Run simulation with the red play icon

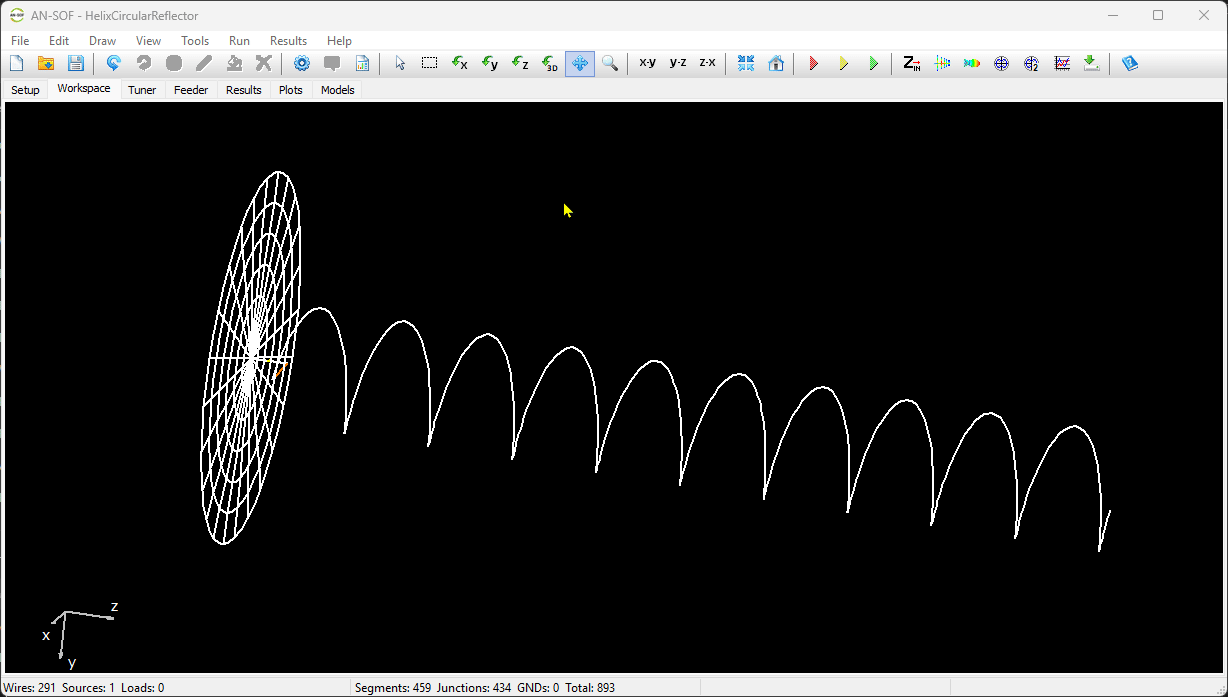pyautogui.click(x=814, y=63)
